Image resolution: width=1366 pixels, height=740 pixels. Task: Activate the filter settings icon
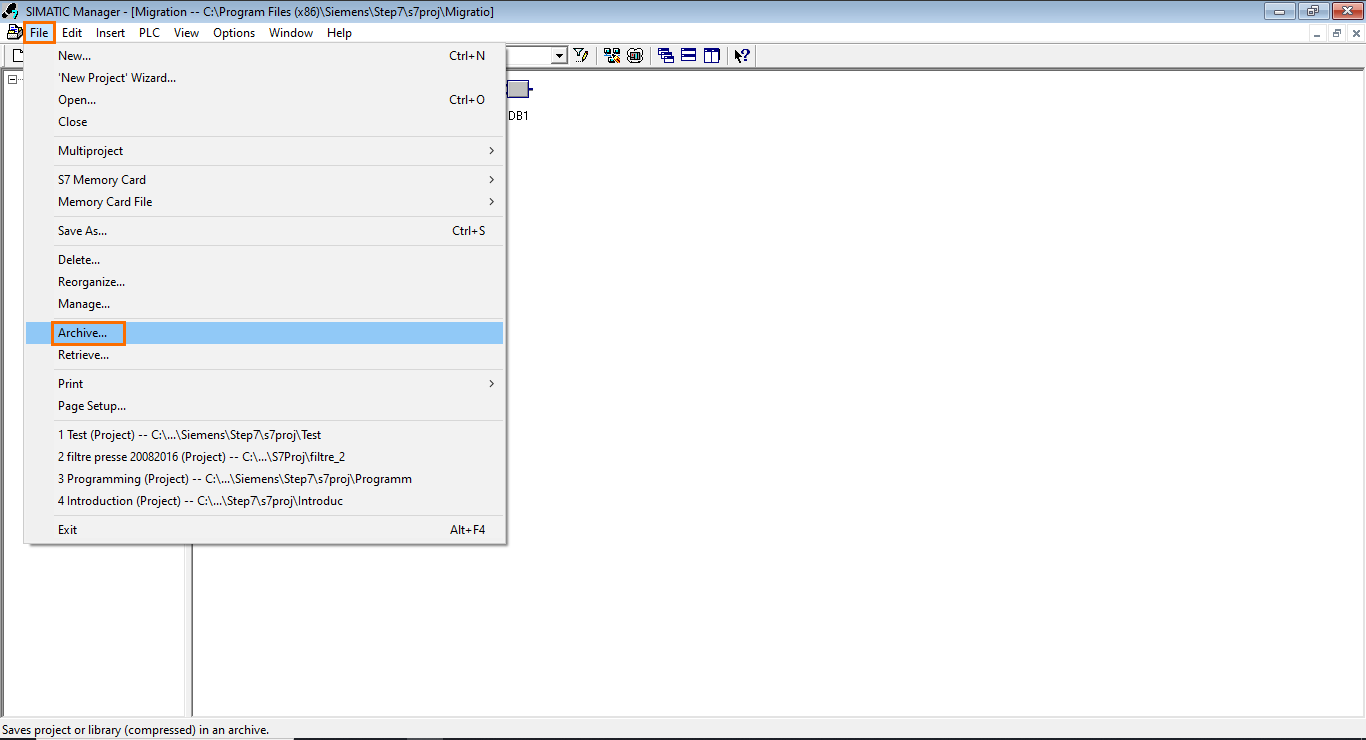pos(581,55)
